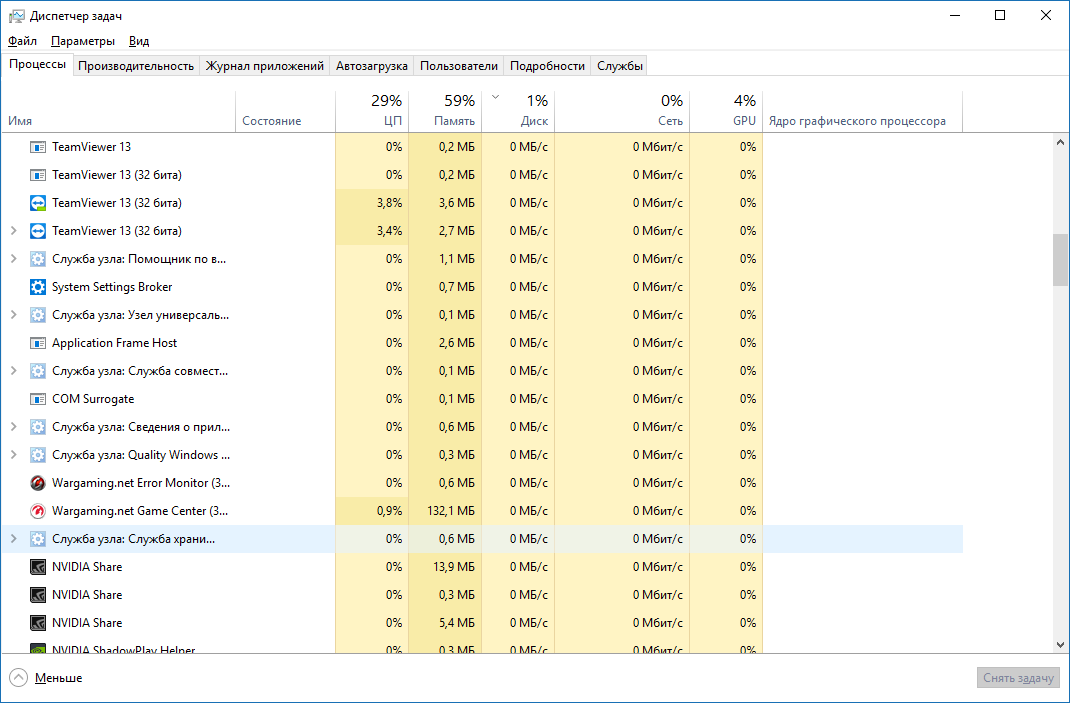
Task: Expand Служба узла: Quality Windows entry
Action: [13, 455]
